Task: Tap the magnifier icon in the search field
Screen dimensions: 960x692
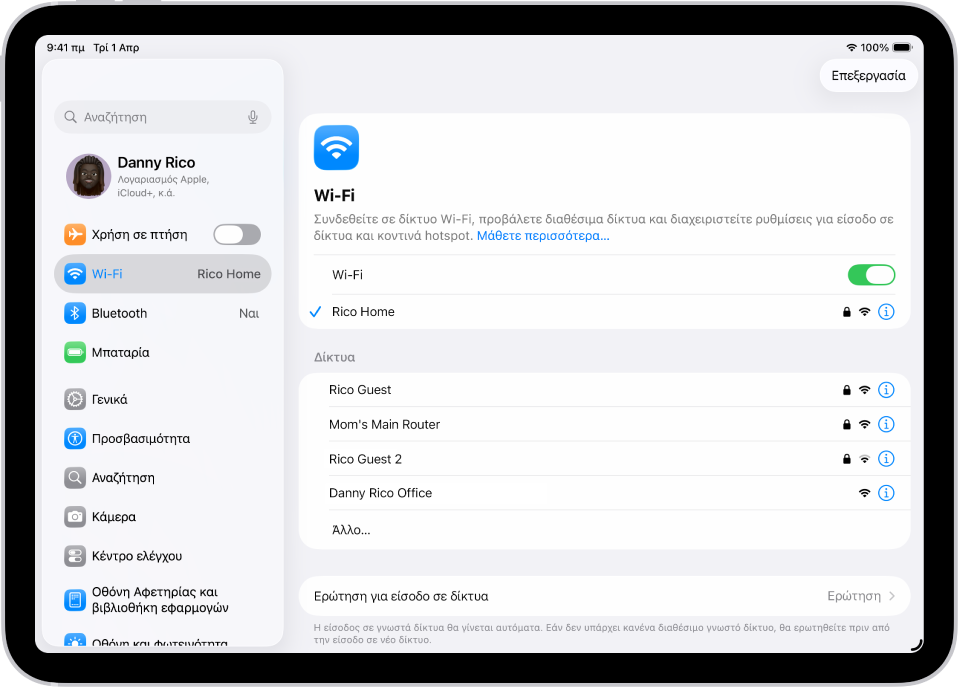Action: pos(70,117)
